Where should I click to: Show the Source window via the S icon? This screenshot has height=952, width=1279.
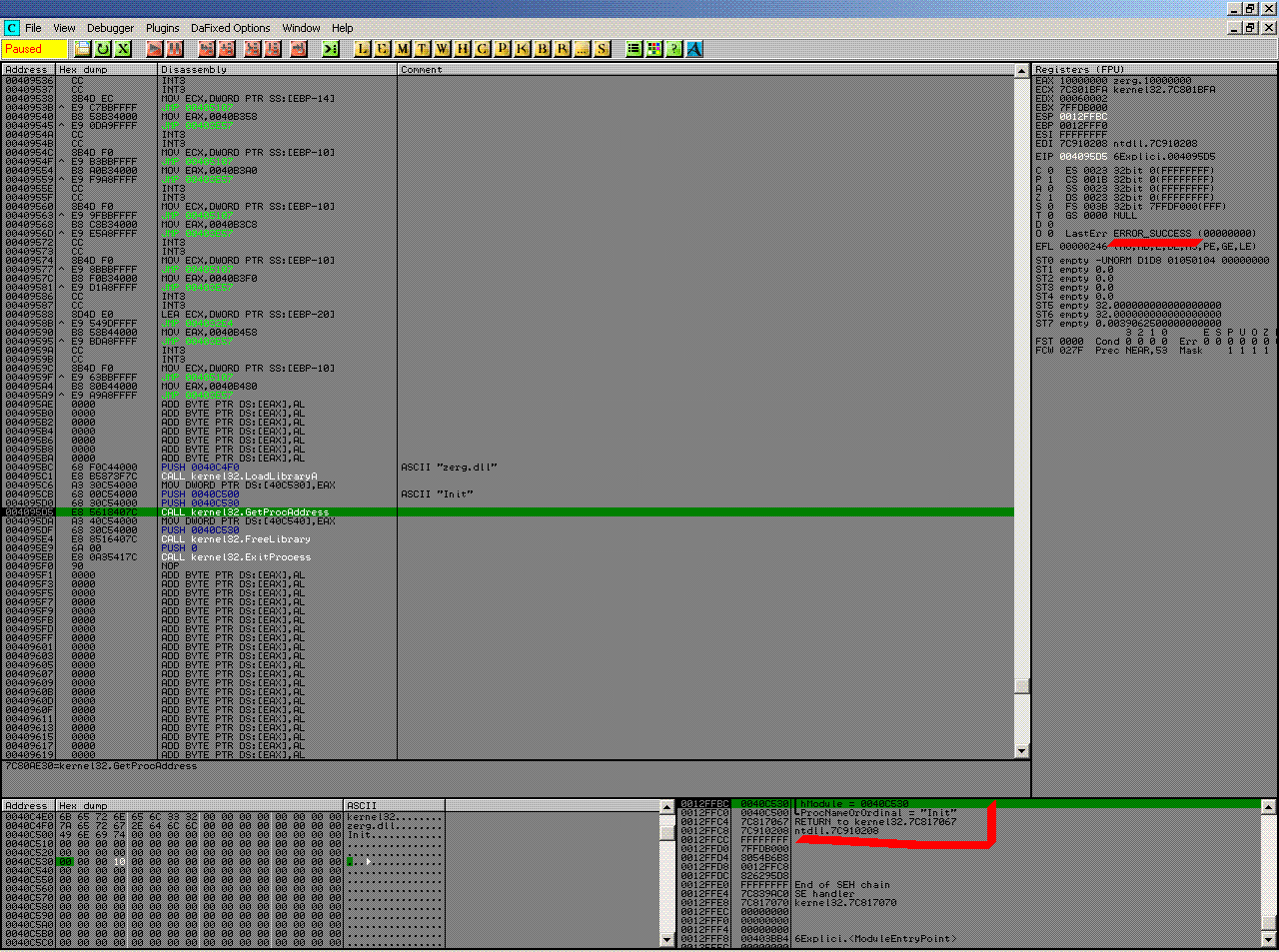(603, 48)
